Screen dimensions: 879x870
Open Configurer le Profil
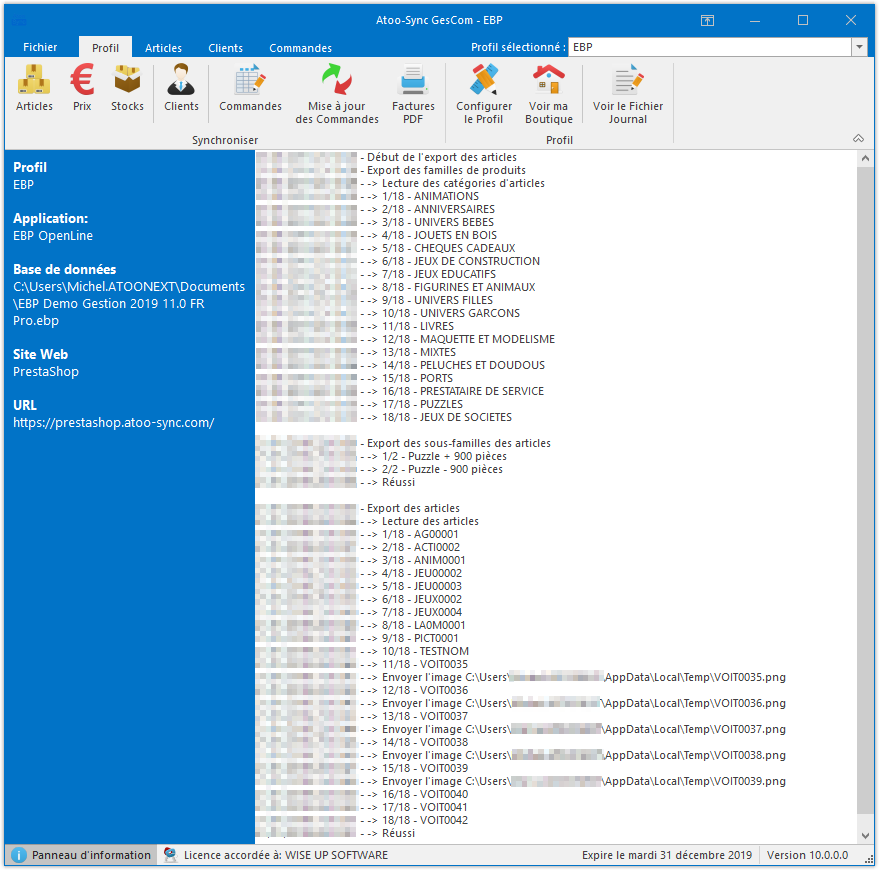click(x=484, y=95)
